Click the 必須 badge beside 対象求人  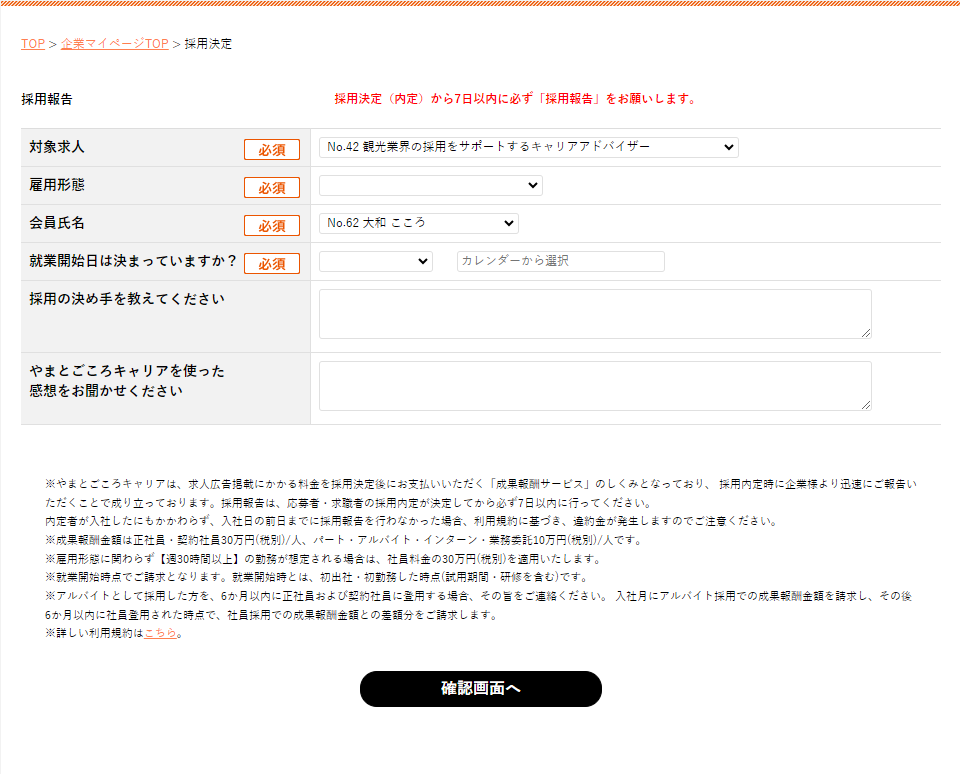[x=272, y=149]
